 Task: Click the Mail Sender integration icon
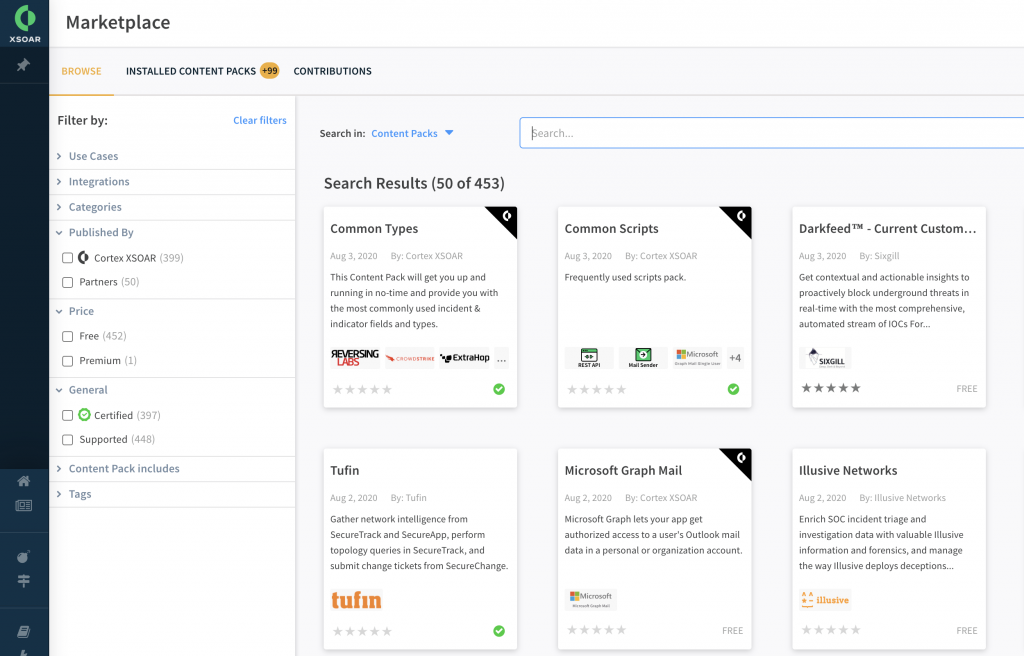pos(643,357)
